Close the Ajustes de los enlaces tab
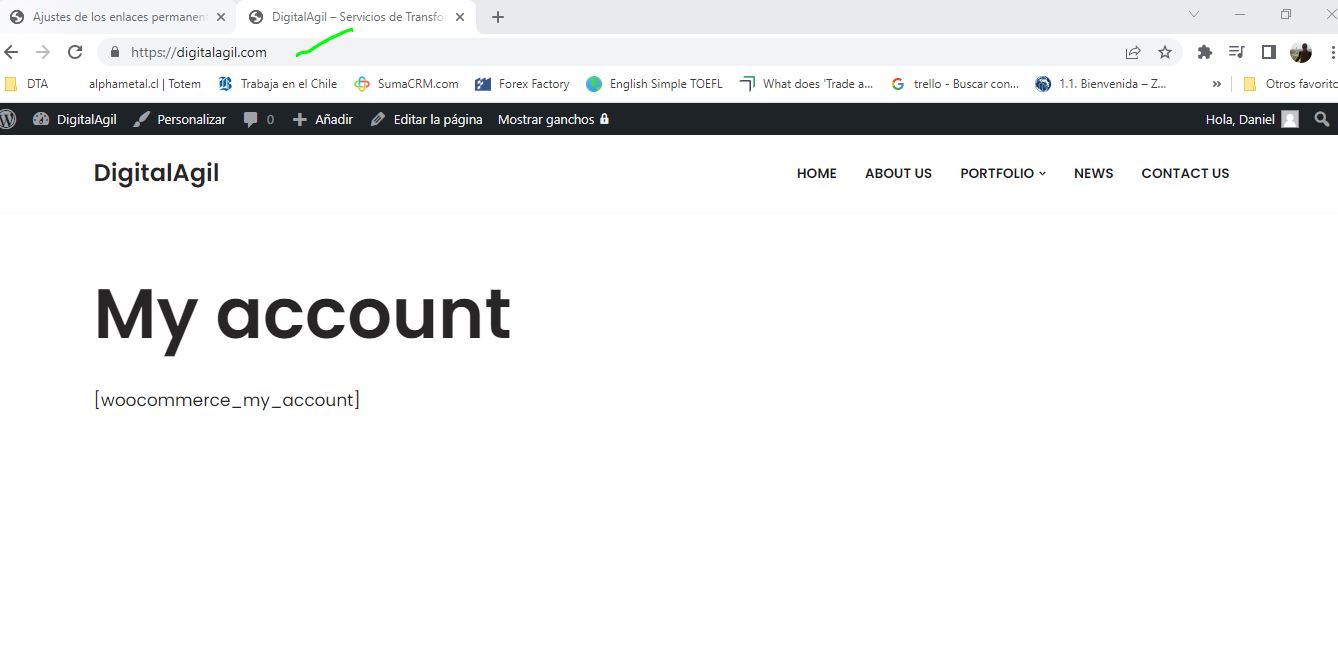 coord(221,17)
